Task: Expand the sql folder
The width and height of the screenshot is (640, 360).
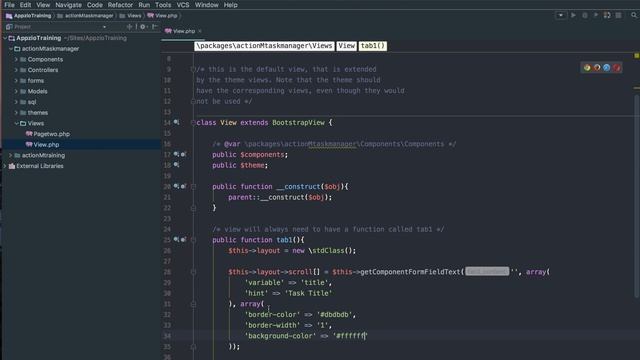Action: (x=16, y=102)
